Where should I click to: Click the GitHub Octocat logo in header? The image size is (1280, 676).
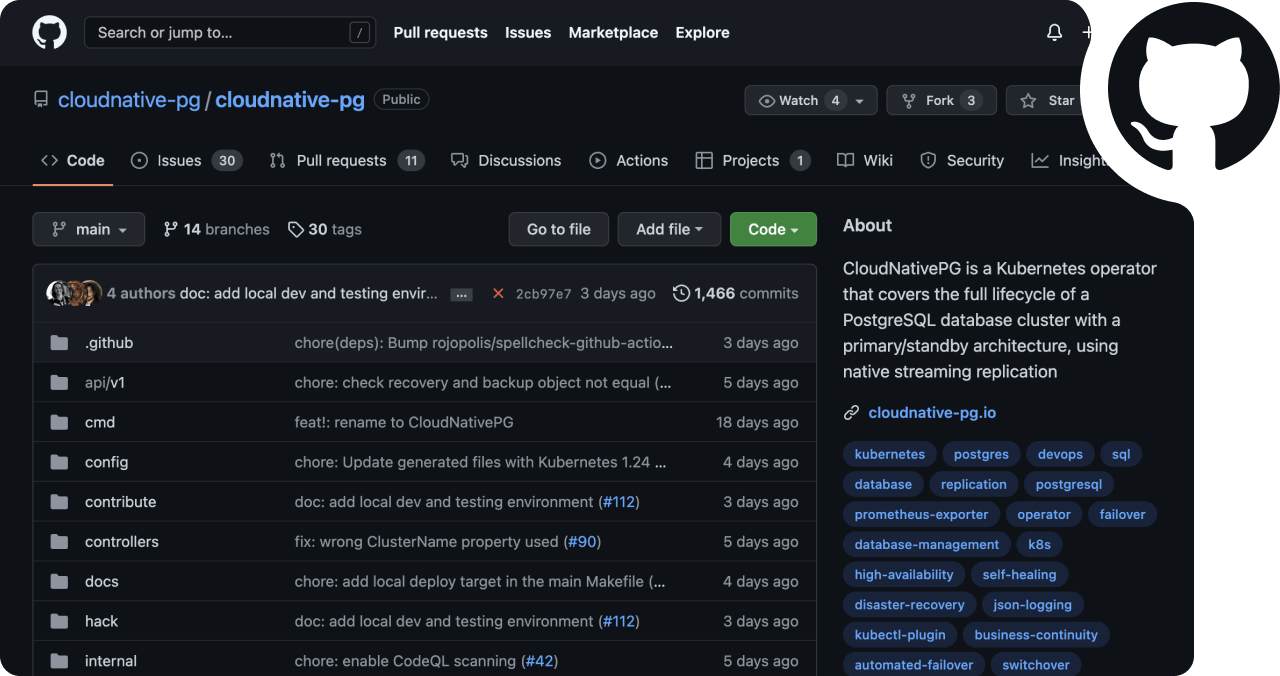49,32
